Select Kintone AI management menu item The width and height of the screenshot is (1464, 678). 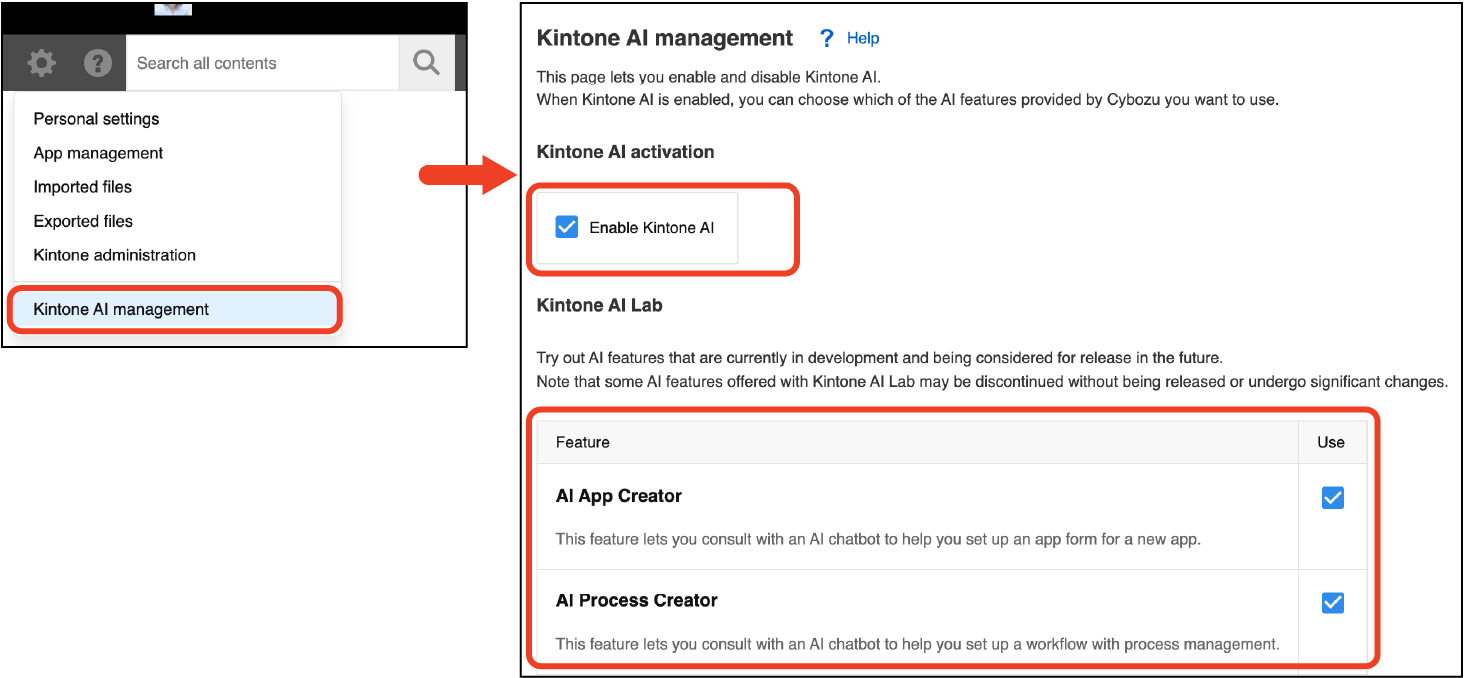click(x=121, y=309)
